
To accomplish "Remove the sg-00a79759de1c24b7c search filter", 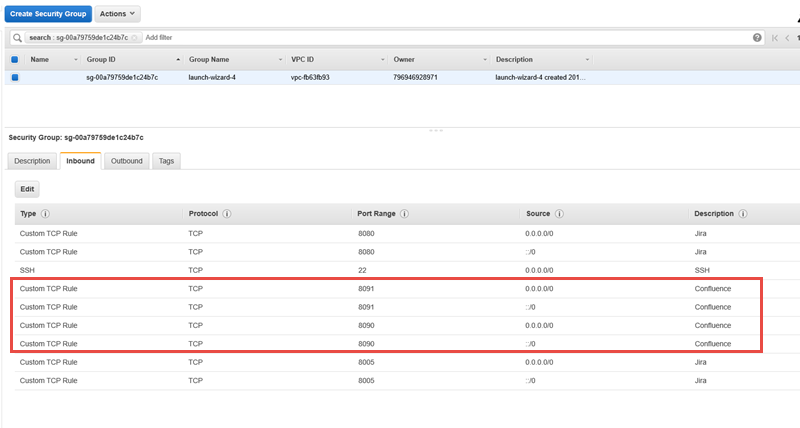I will tap(134, 38).
